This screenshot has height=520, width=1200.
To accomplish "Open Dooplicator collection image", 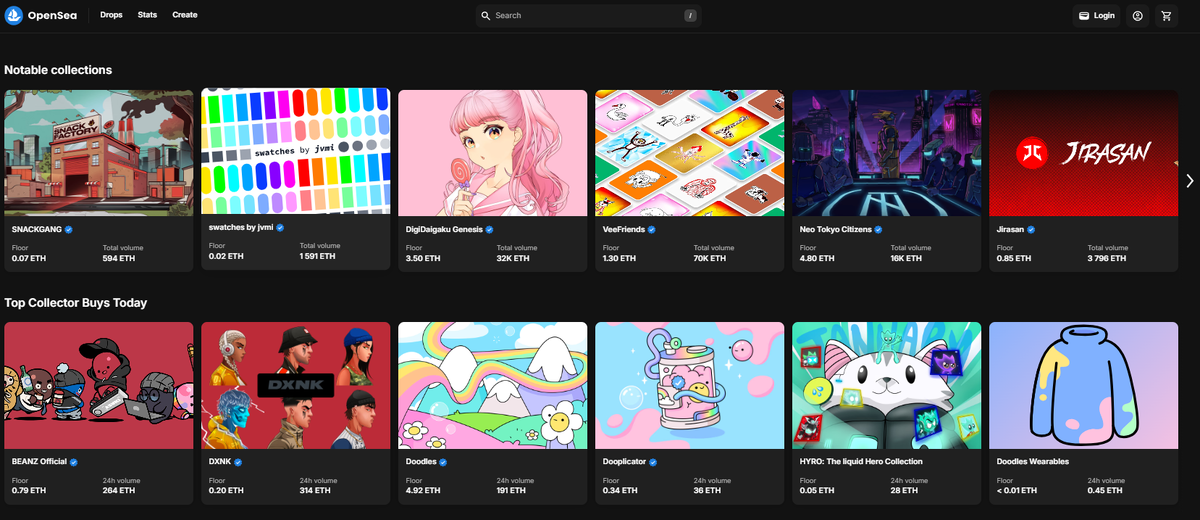I will 690,385.
